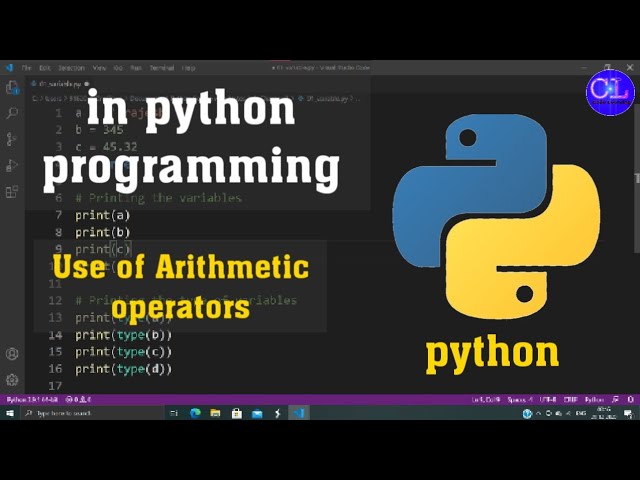Open the View menu
The width and height of the screenshot is (640, 480).
tap(99, 68)
